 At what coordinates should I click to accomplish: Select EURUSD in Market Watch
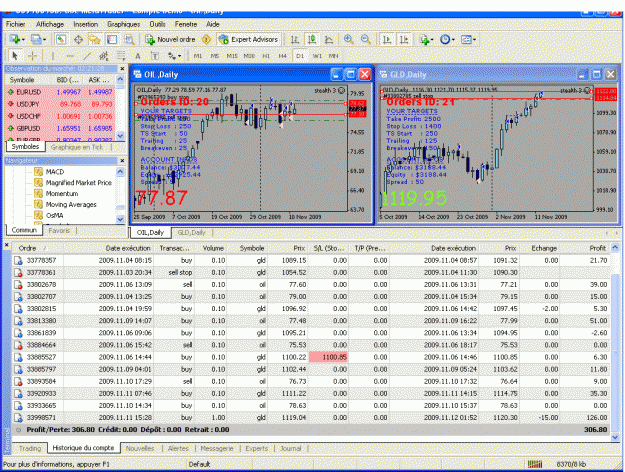60,92
